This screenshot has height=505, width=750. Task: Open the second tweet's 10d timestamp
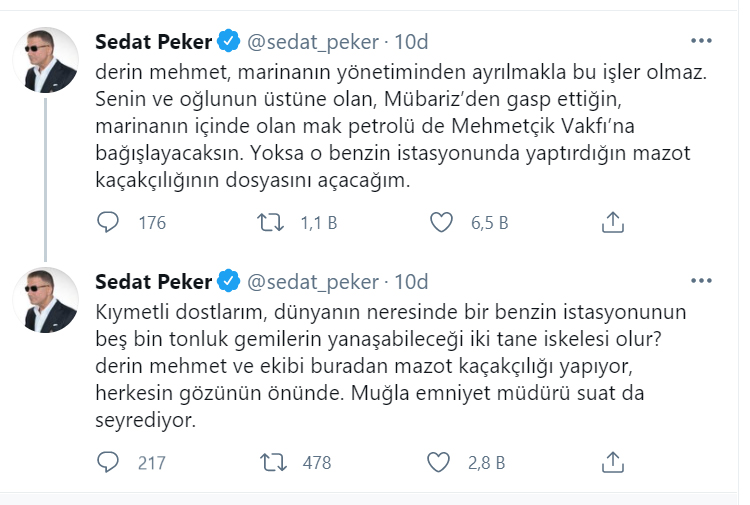click(x=412, y=281)
